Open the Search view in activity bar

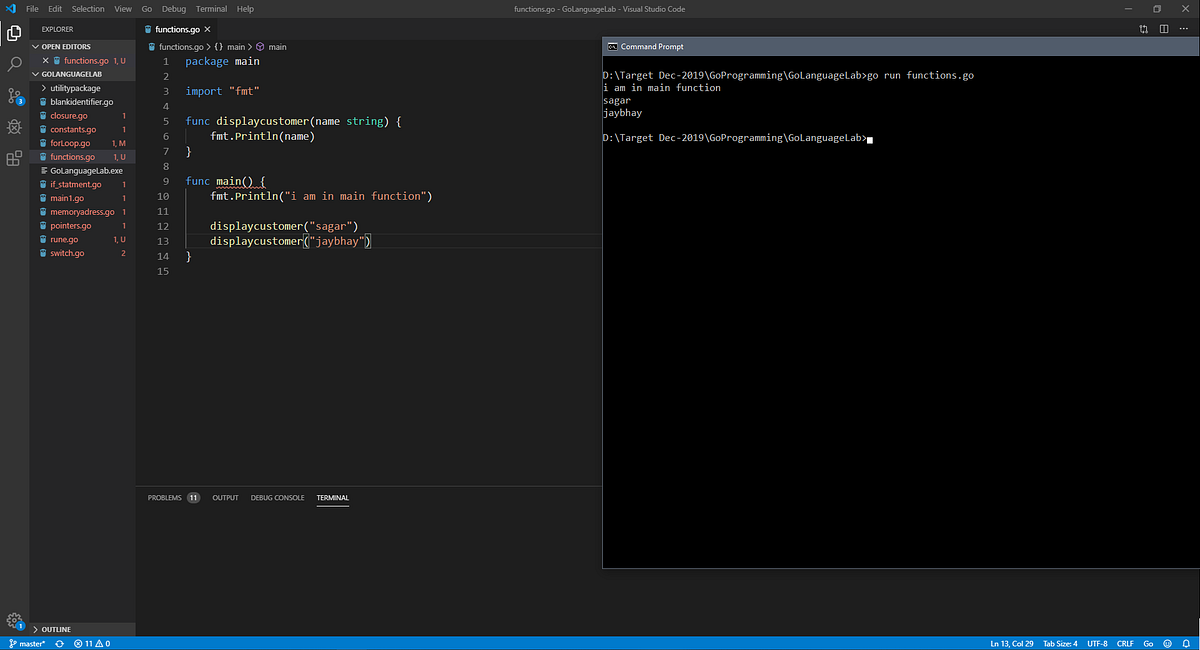14,64
